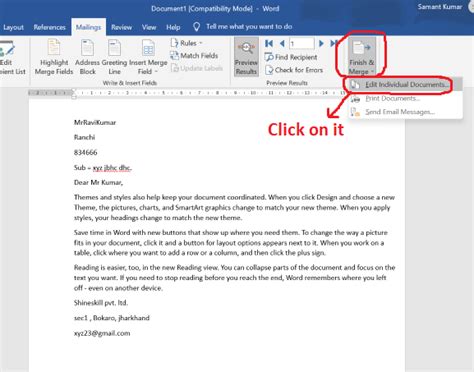
Task: Open the Finish & Merge dropdown
Action: [361, 56]
